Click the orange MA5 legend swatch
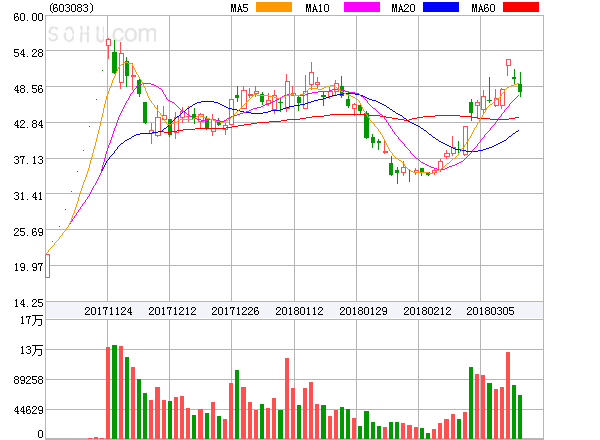The image size is (600, 440). [274, 7]
